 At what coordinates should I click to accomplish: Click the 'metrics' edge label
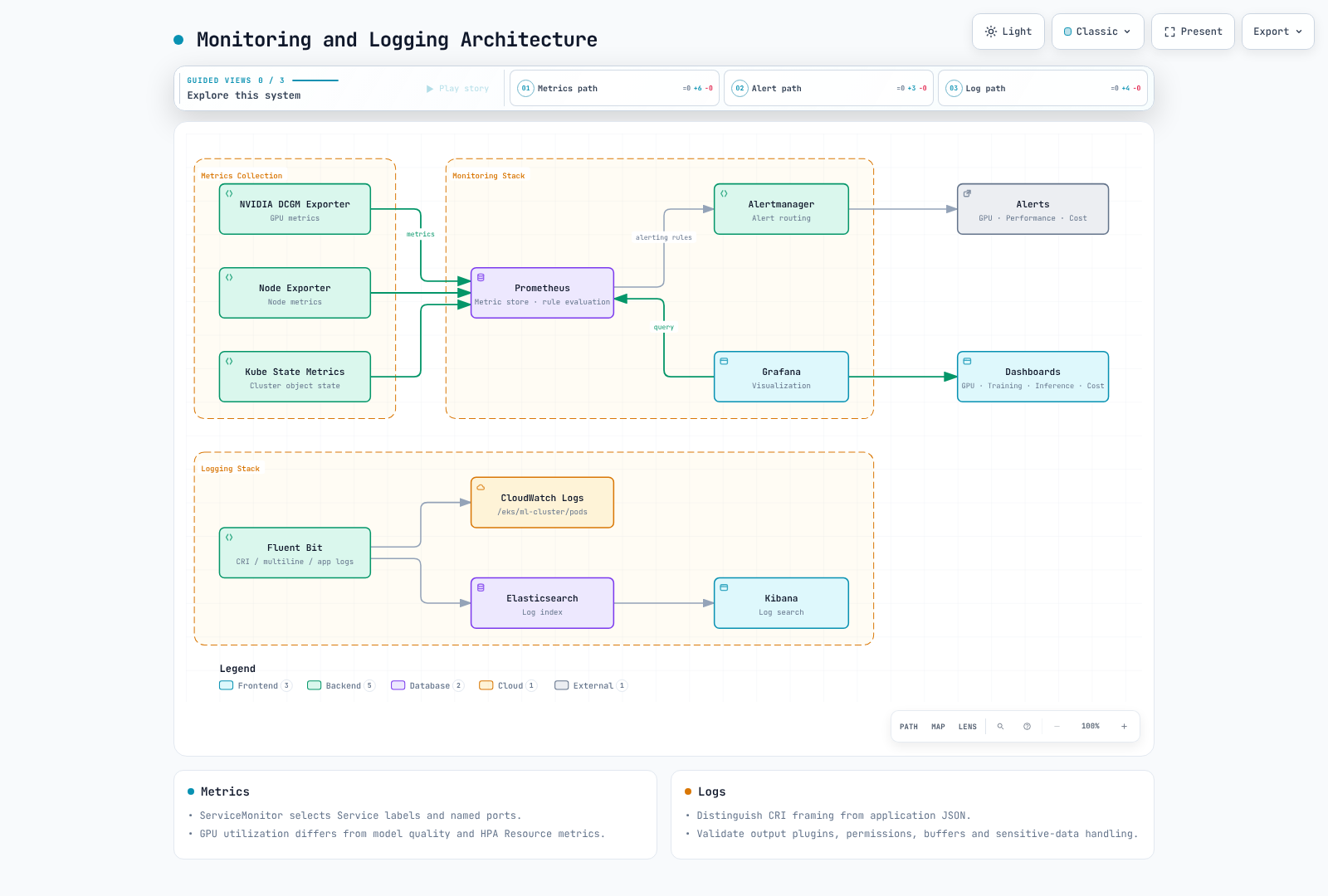421,234
